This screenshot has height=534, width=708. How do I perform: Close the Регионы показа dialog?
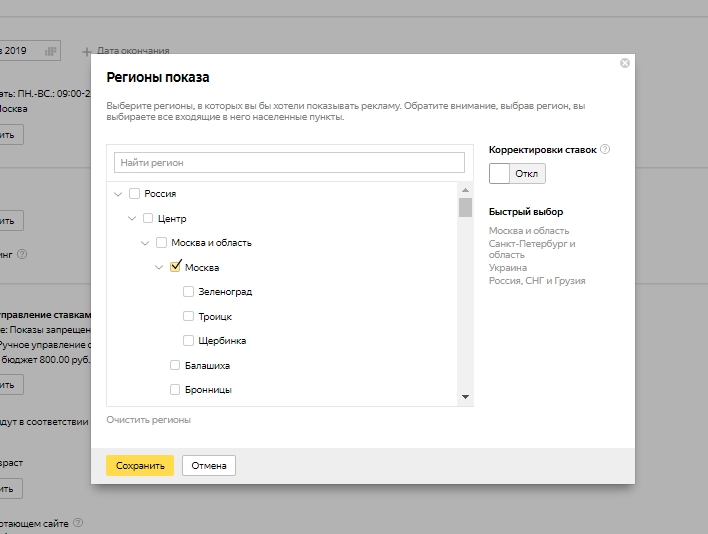(x=625, y=63)
